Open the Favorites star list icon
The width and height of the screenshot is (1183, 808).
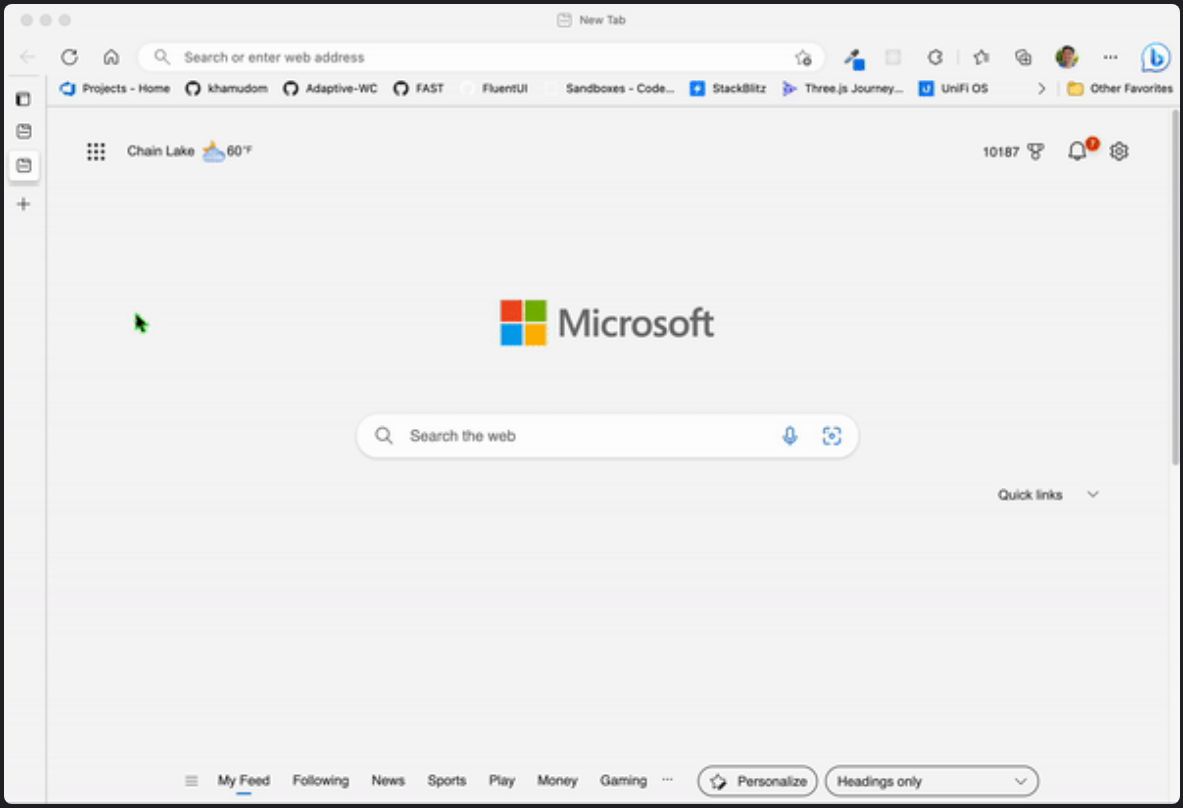pos(981,57)
